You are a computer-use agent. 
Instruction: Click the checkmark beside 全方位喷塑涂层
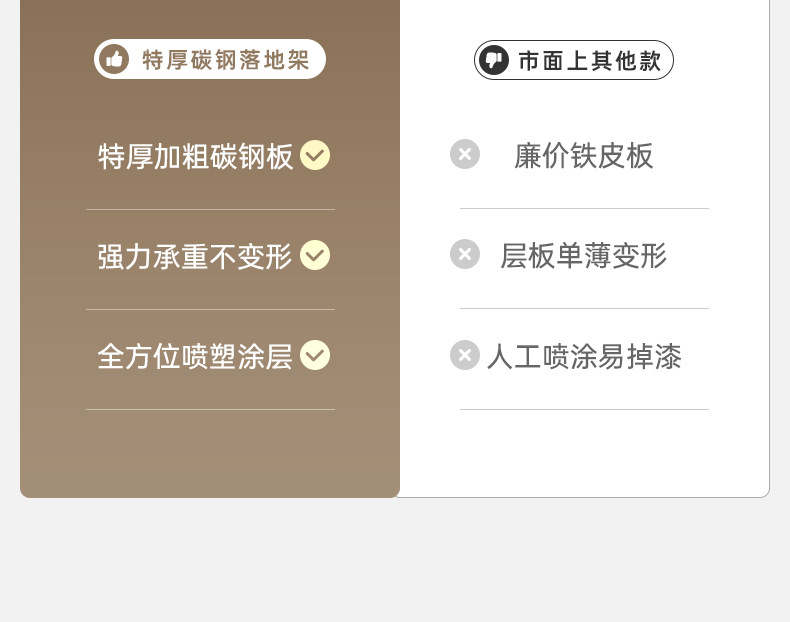(x=315, y=355)
